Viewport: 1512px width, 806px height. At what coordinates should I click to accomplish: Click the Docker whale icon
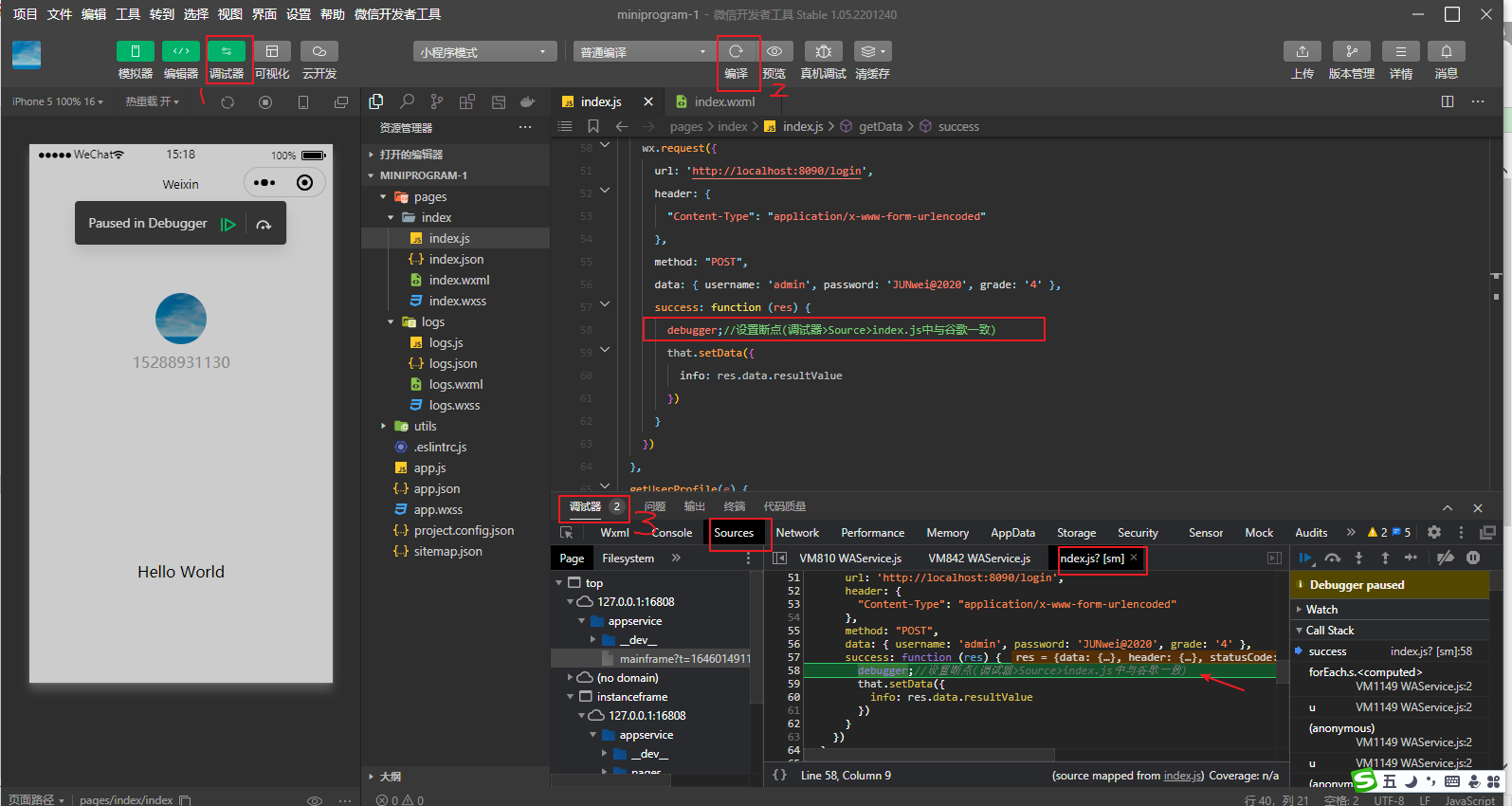point(528,101)
